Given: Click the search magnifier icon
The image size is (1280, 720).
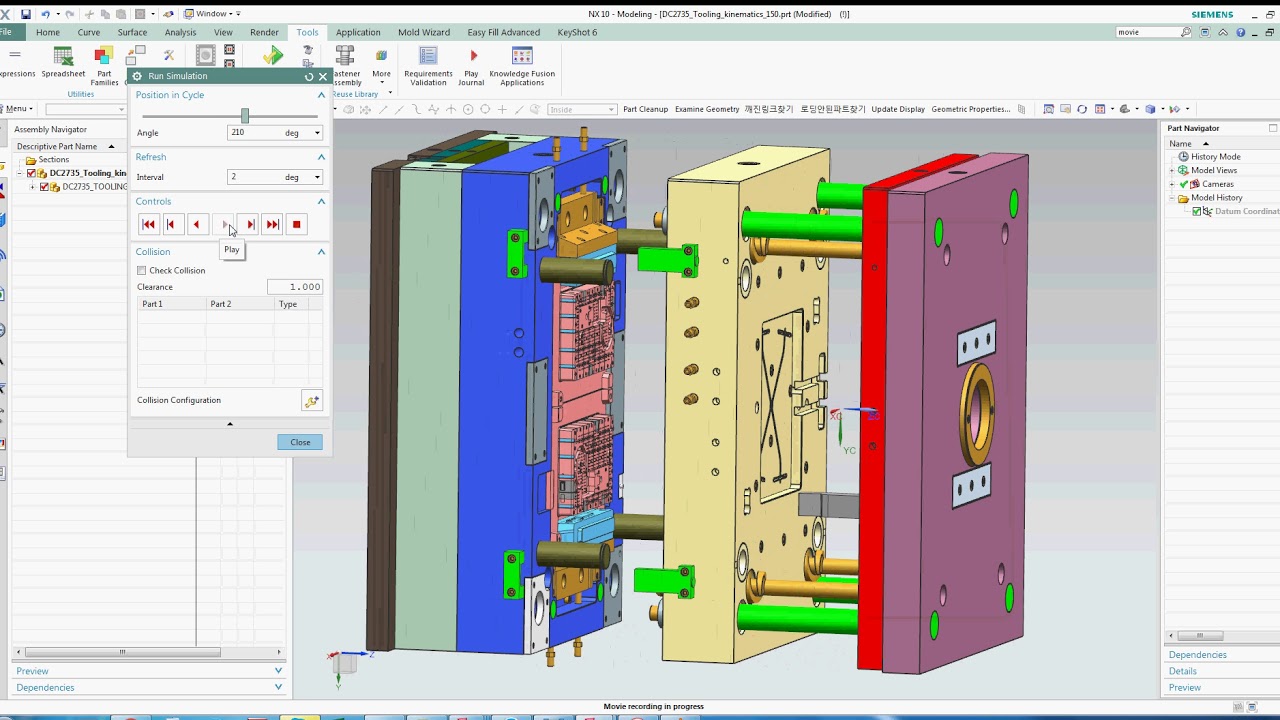Looking at the screenshot, I should (1186, 32).
